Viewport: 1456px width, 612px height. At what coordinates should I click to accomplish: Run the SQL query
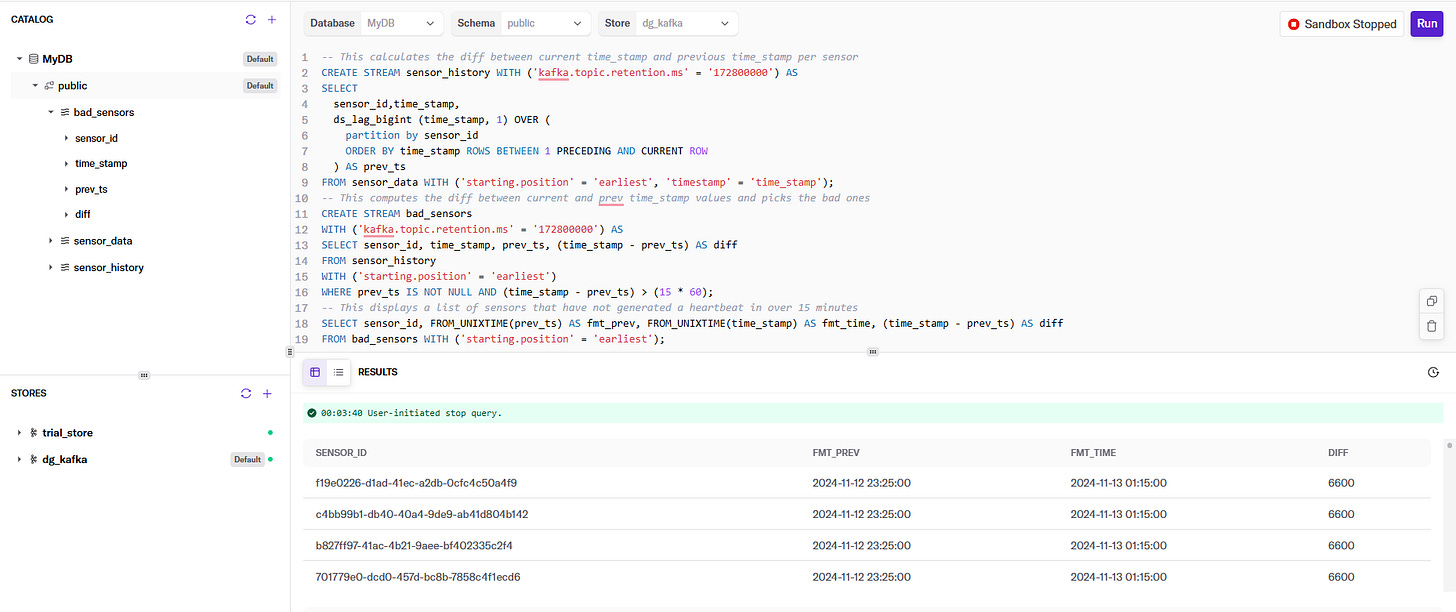click(x=1426, y=24)
